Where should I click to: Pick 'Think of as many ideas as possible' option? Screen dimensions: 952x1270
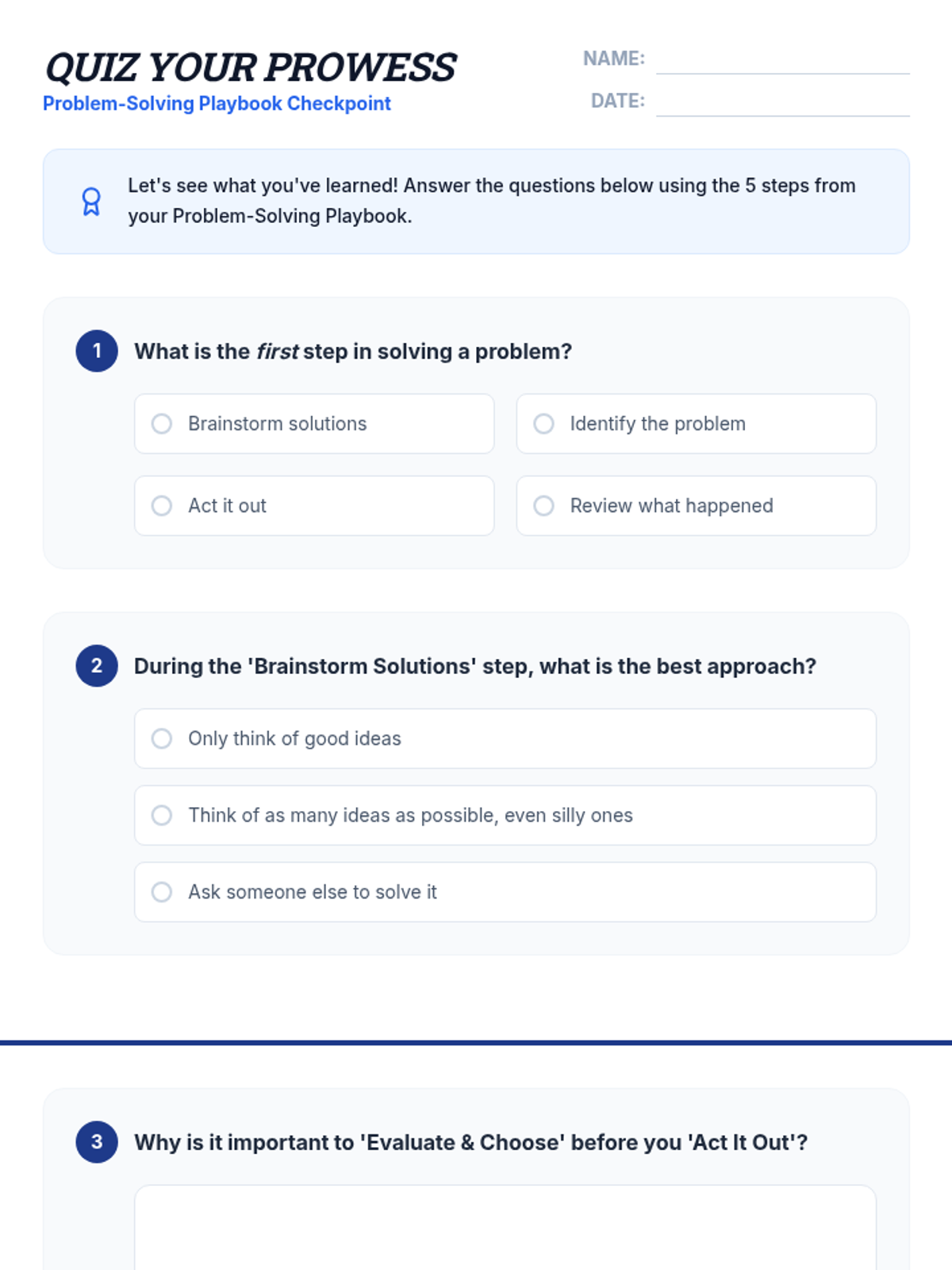coord(505,815)
